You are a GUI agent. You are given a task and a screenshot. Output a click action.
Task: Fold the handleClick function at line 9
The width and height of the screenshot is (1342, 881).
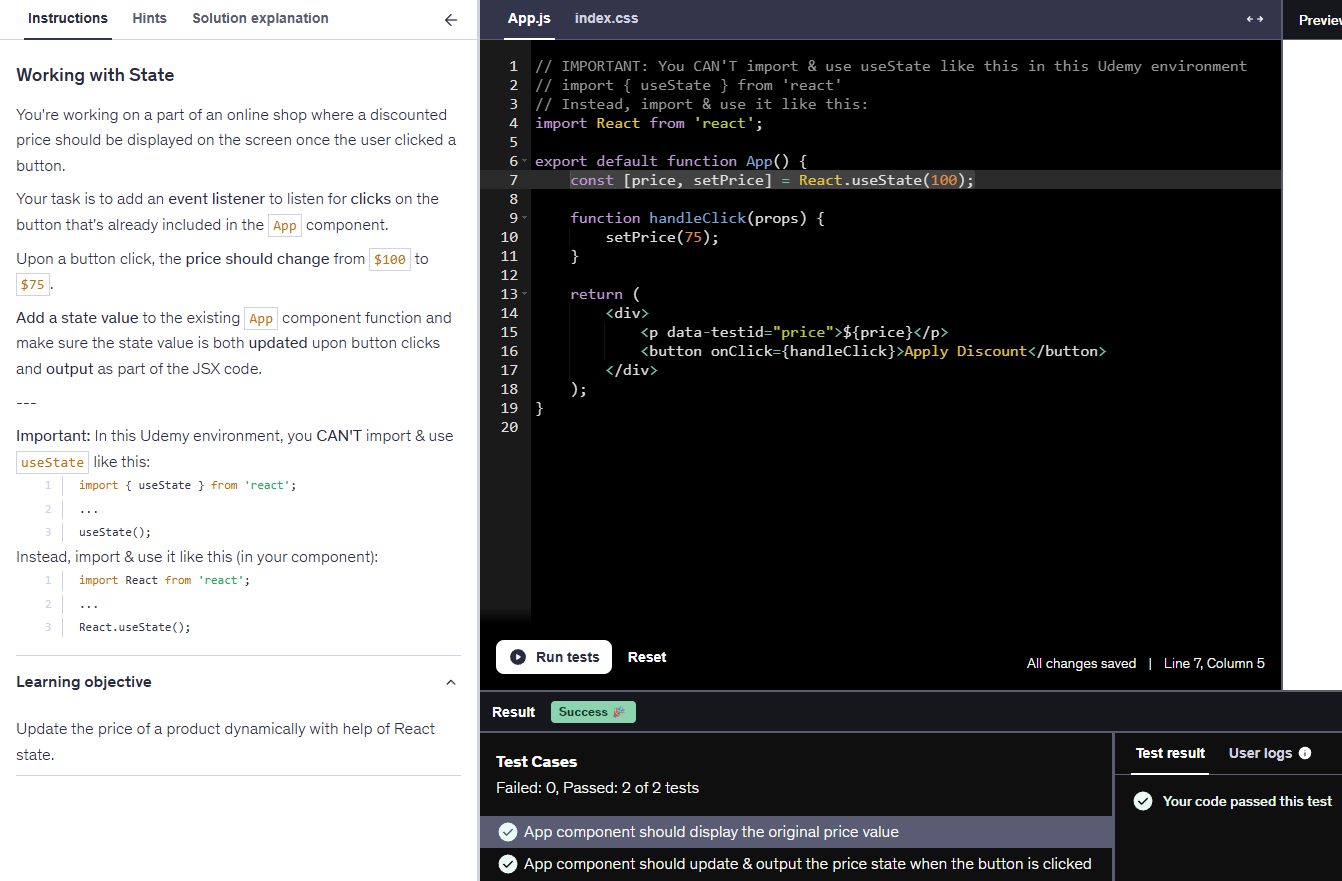pyautogui.click(x=524, y=218)
